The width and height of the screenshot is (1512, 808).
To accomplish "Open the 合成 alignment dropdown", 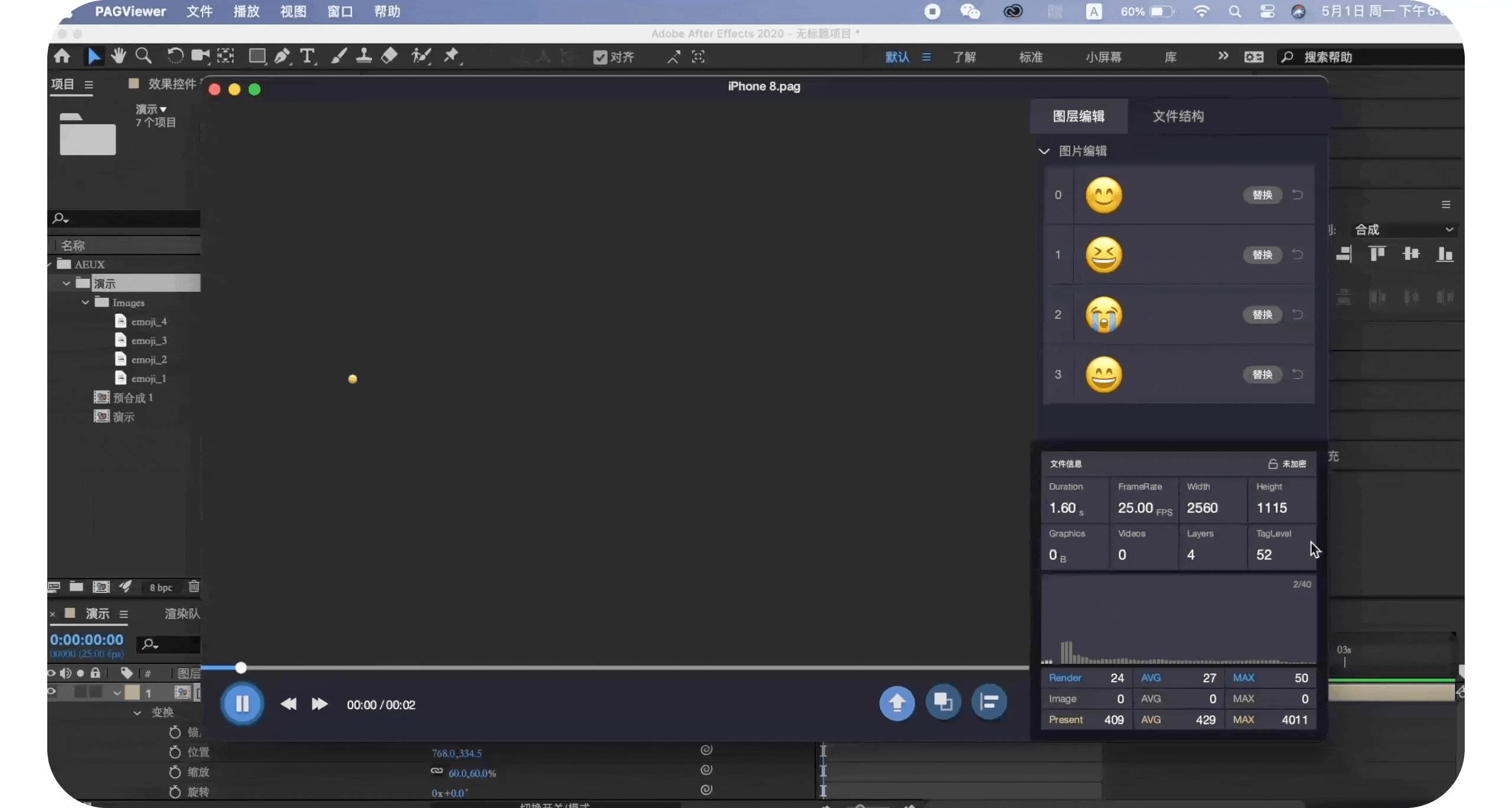I will [1403, 230].
